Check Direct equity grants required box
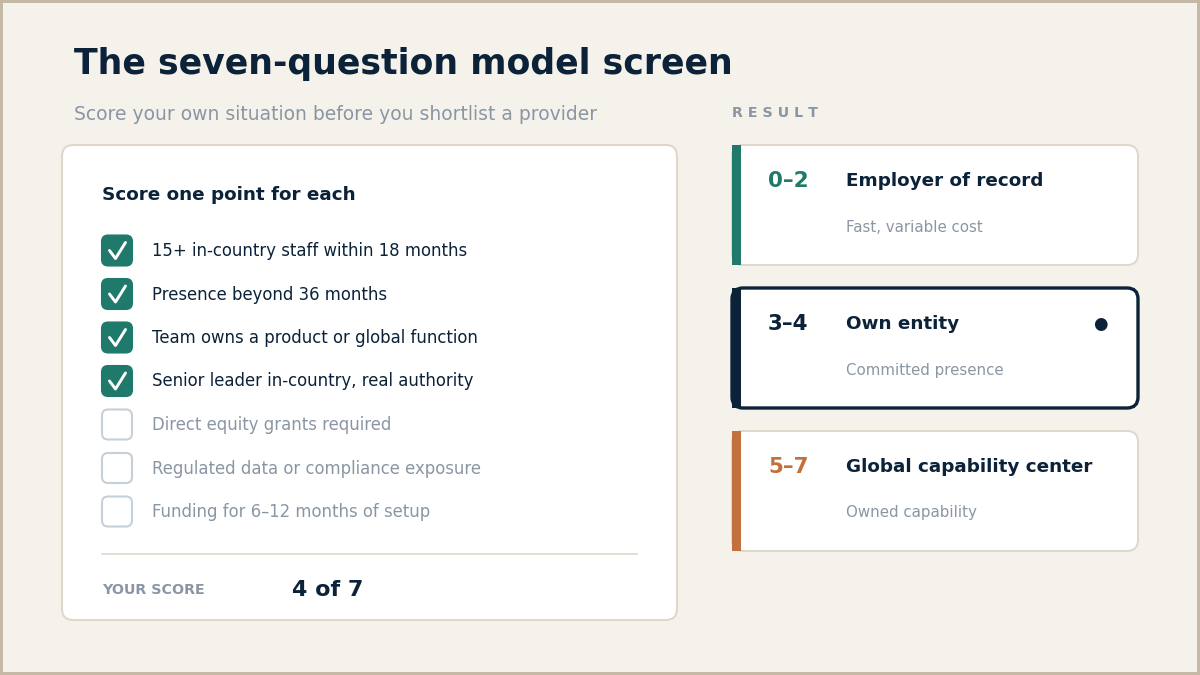 point(117,425)
